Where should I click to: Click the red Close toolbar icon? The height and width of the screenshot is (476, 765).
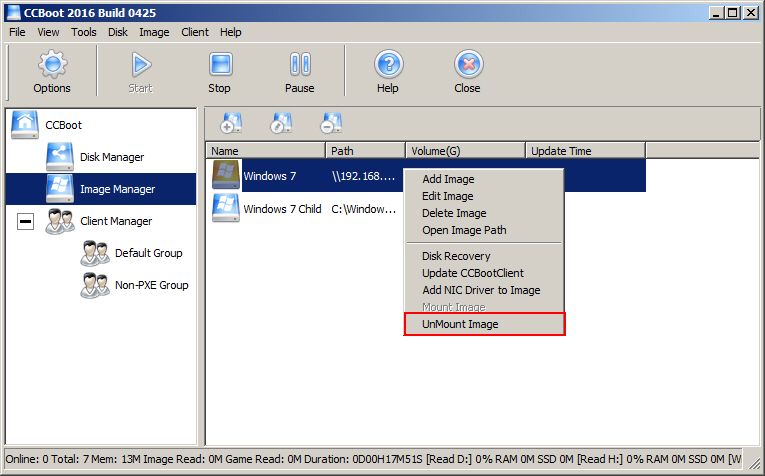click(x=469, y=64)
